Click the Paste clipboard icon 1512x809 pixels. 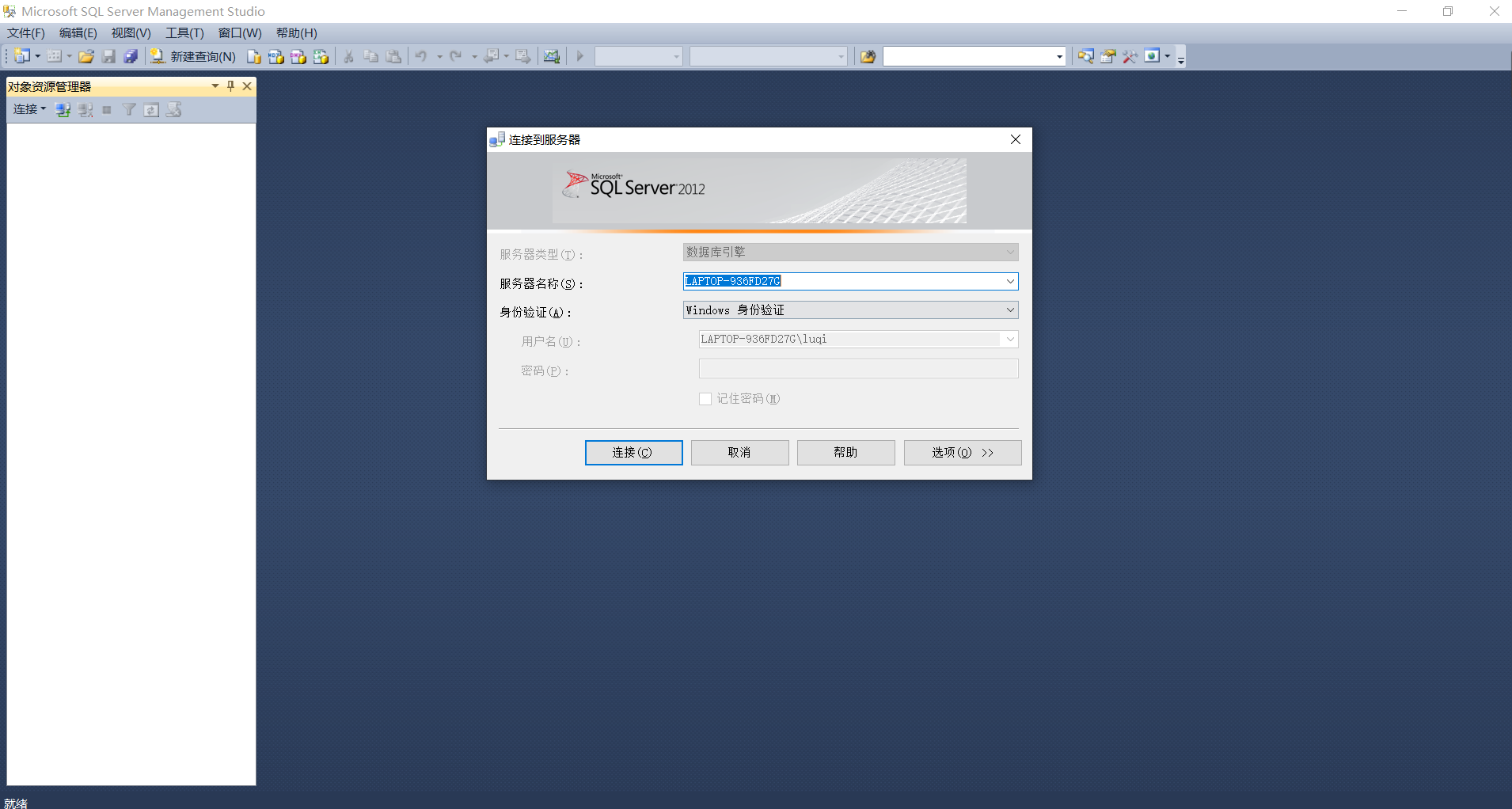393,56
